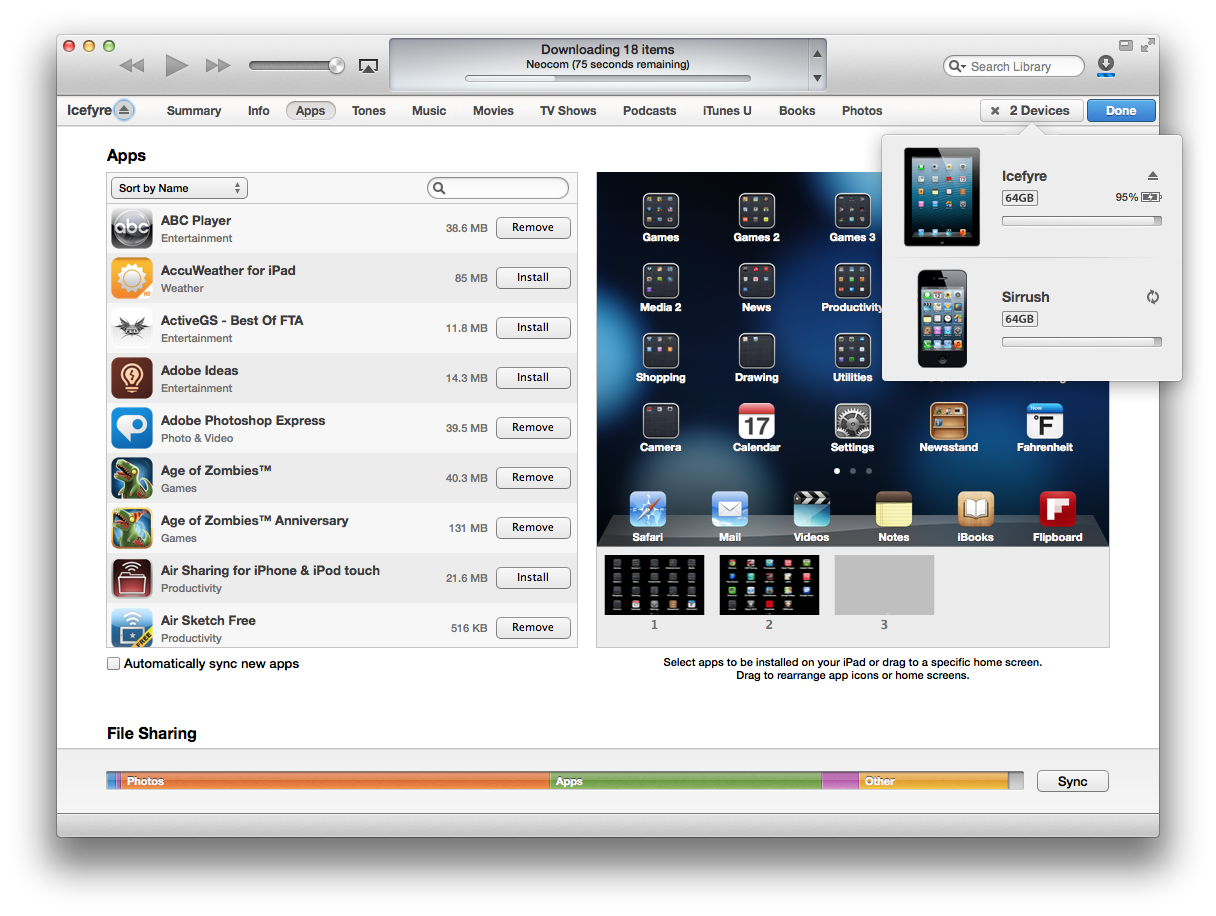Install Adobe Ideas app

click(533, 378)
